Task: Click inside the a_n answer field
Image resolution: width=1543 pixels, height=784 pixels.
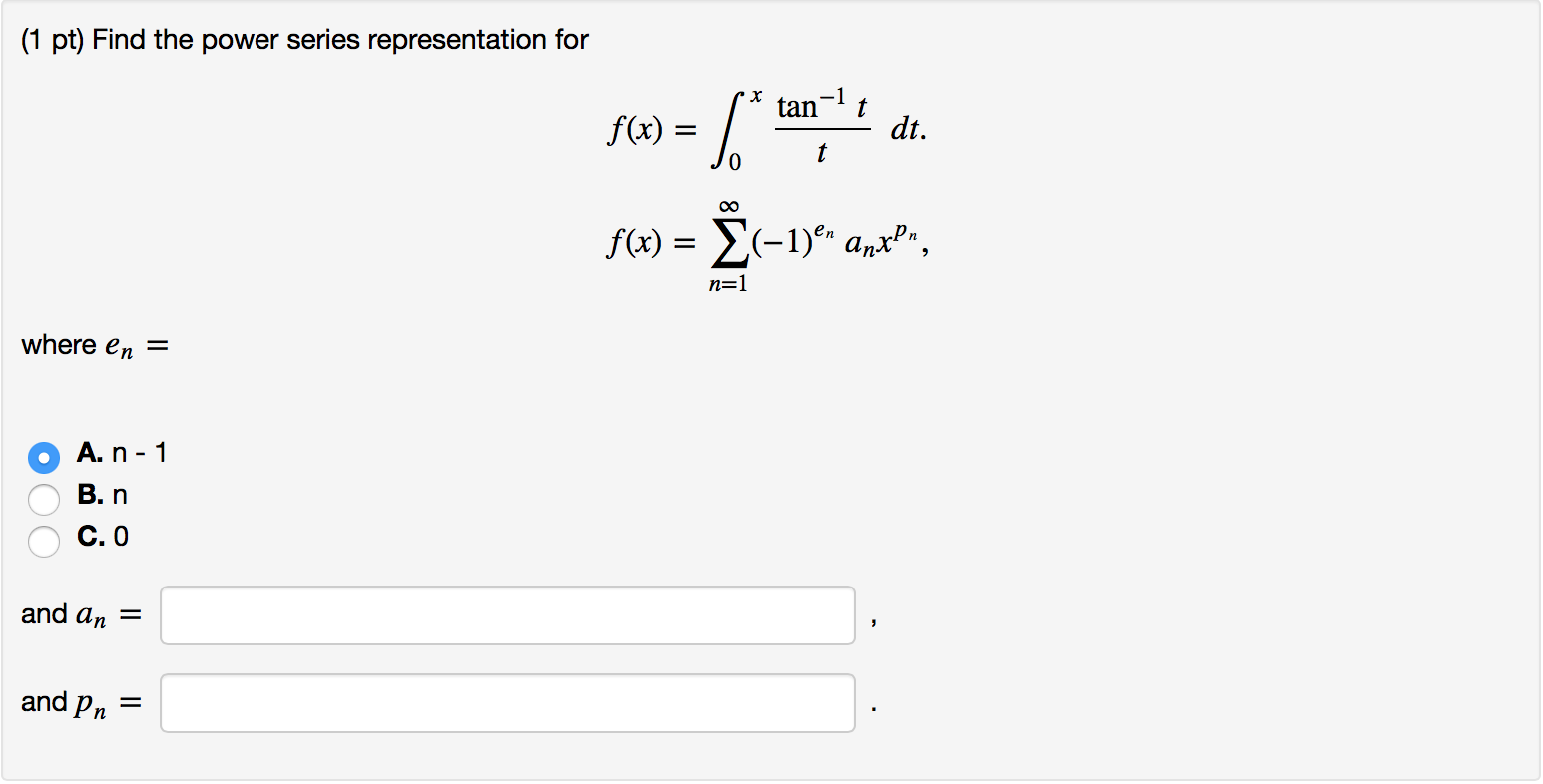Action: point(507,615)
